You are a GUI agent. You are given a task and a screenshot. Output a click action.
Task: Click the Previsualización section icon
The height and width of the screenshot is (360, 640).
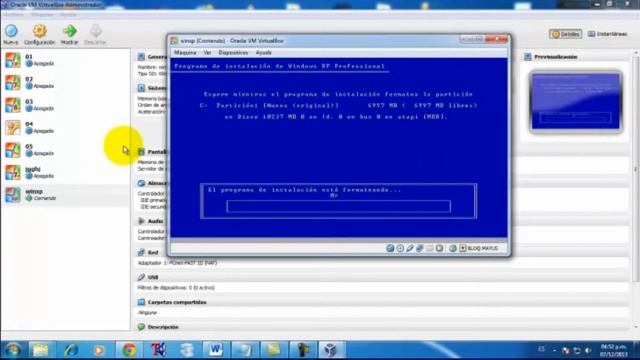coord(528,57)
